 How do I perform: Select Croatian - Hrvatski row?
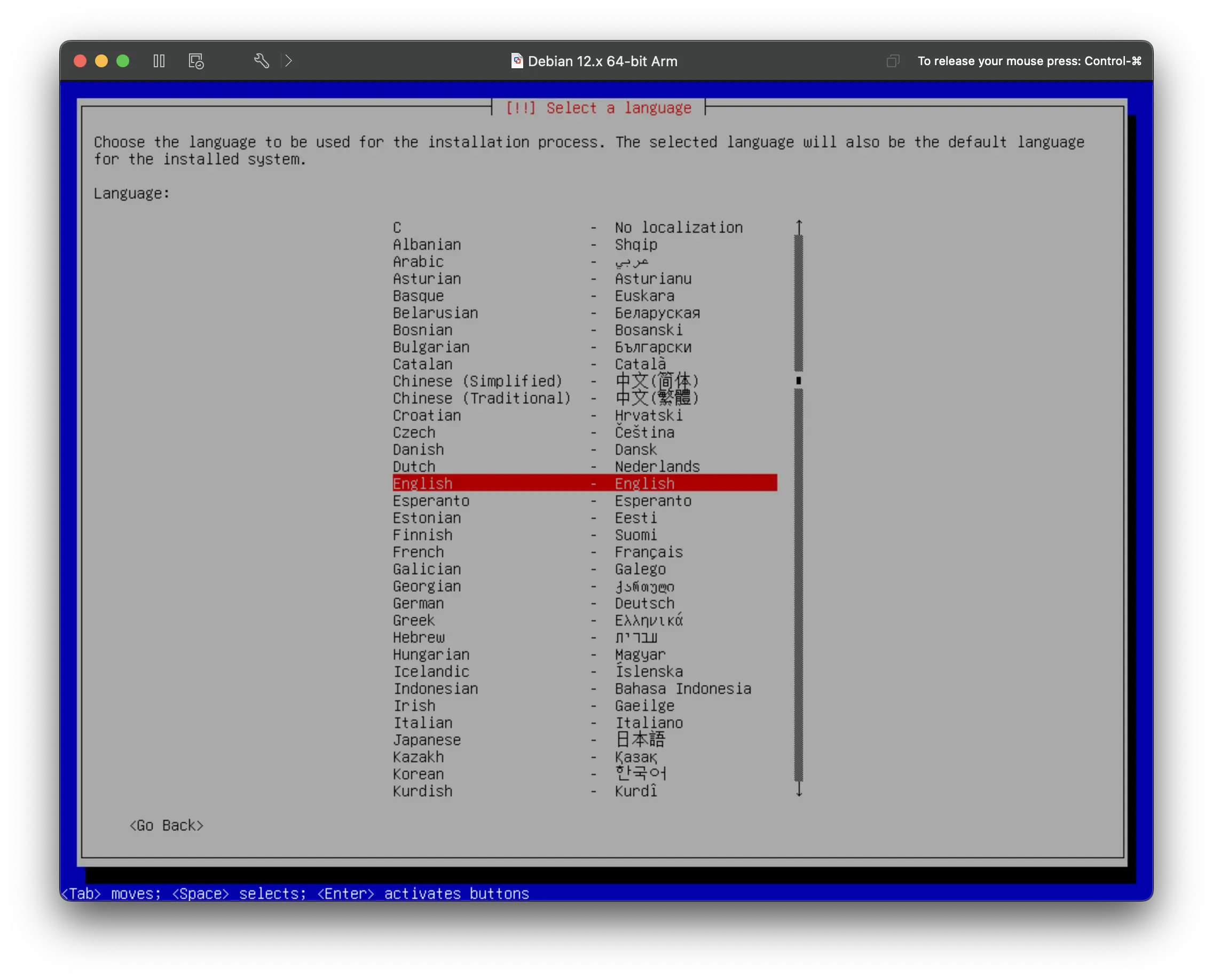(x=585, y=415)
